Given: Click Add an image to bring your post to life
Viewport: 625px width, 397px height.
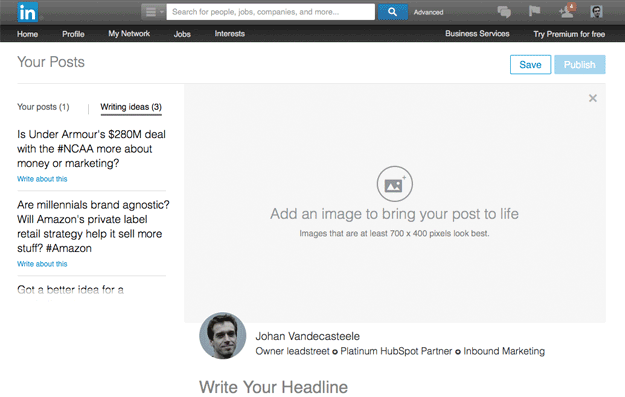Looking at the screenshot, I should [394, 214].
